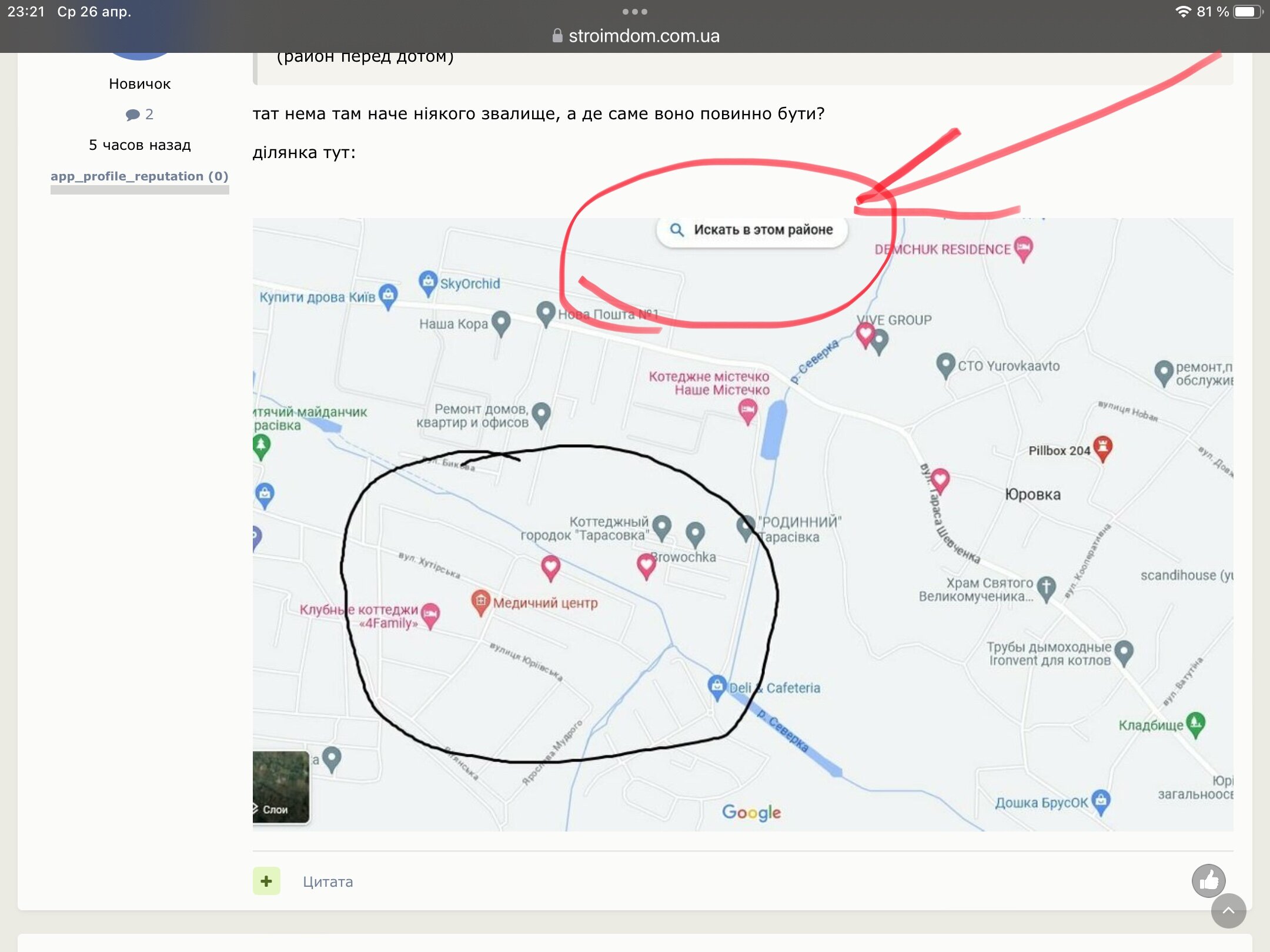Click the Deli & Cafeteria marker
Image resolution: width=1270 pixels, height=952 pixels.
click(x=717, y=686)
